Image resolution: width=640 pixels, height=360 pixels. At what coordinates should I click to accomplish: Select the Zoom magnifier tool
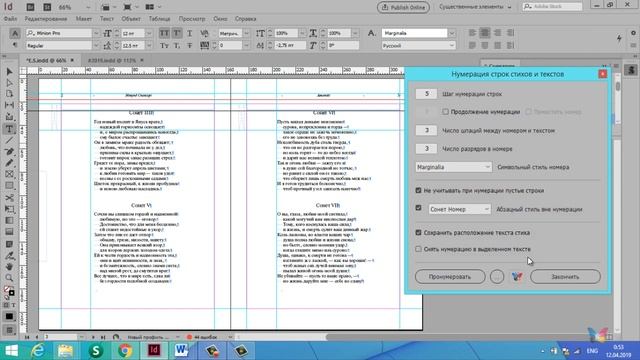[9, 278]
